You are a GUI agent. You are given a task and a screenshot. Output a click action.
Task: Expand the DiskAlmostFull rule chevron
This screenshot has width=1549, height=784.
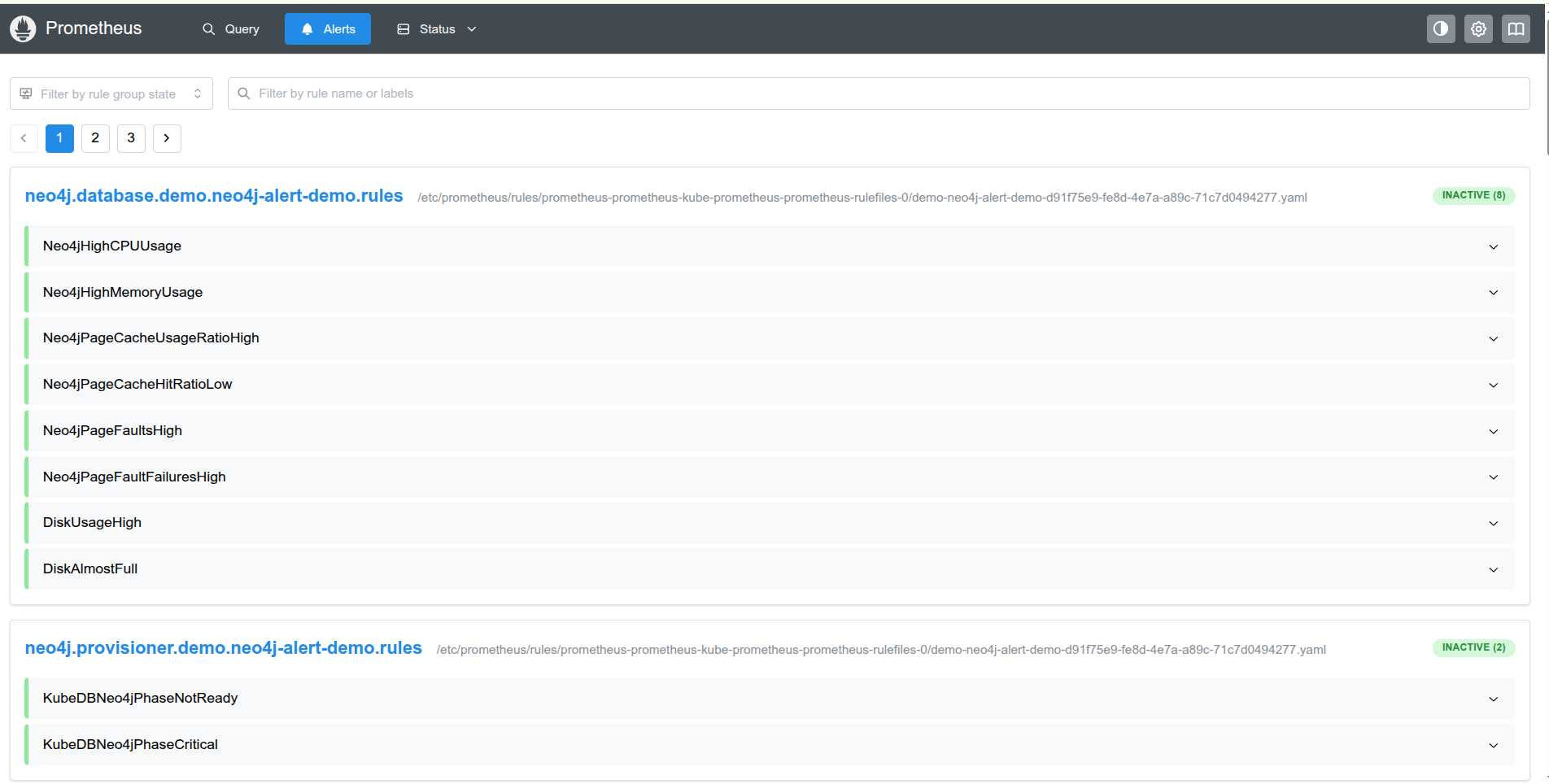pyautogui.click(x=1494, y=569)
